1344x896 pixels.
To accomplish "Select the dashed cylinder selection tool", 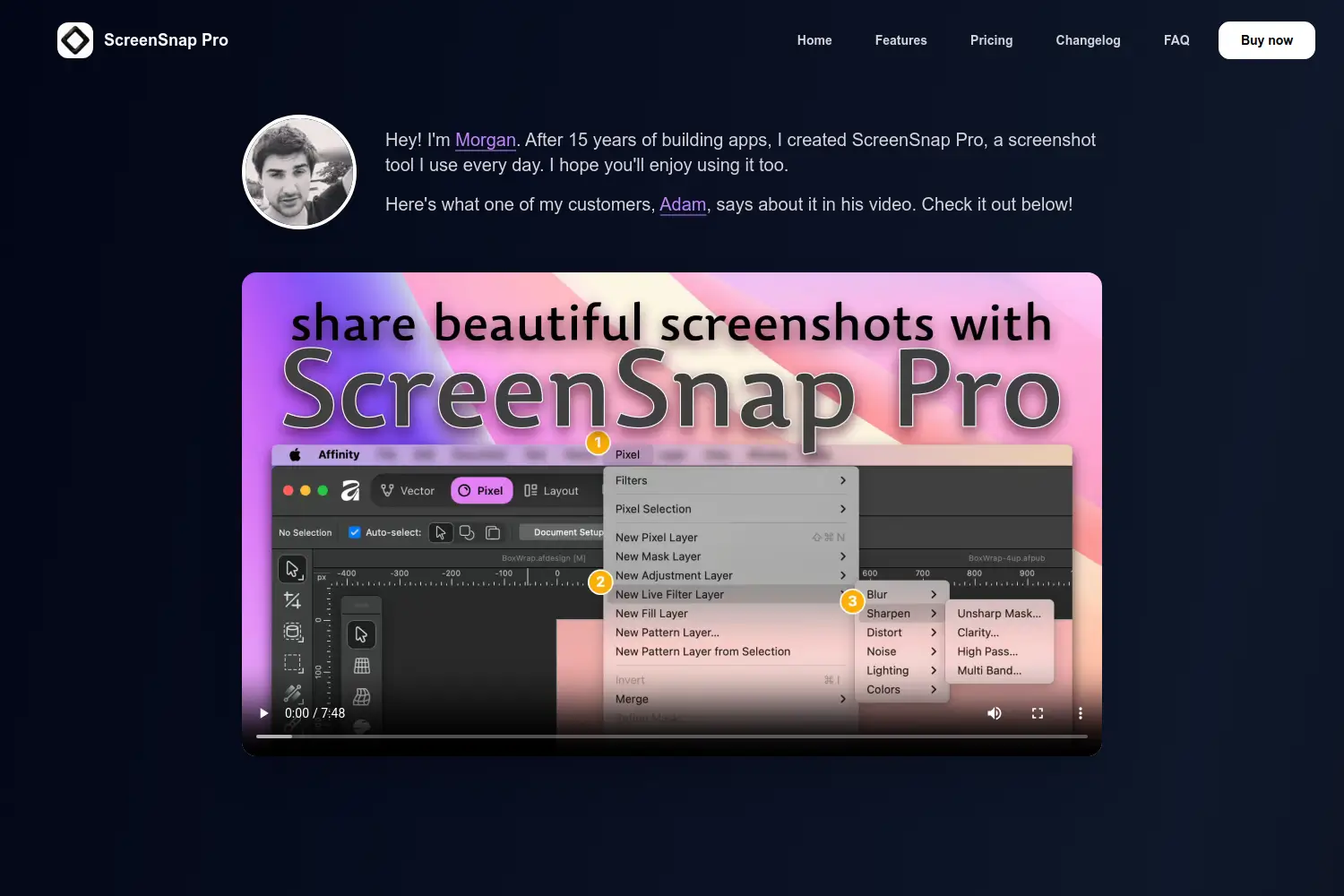I will (293, 633).
